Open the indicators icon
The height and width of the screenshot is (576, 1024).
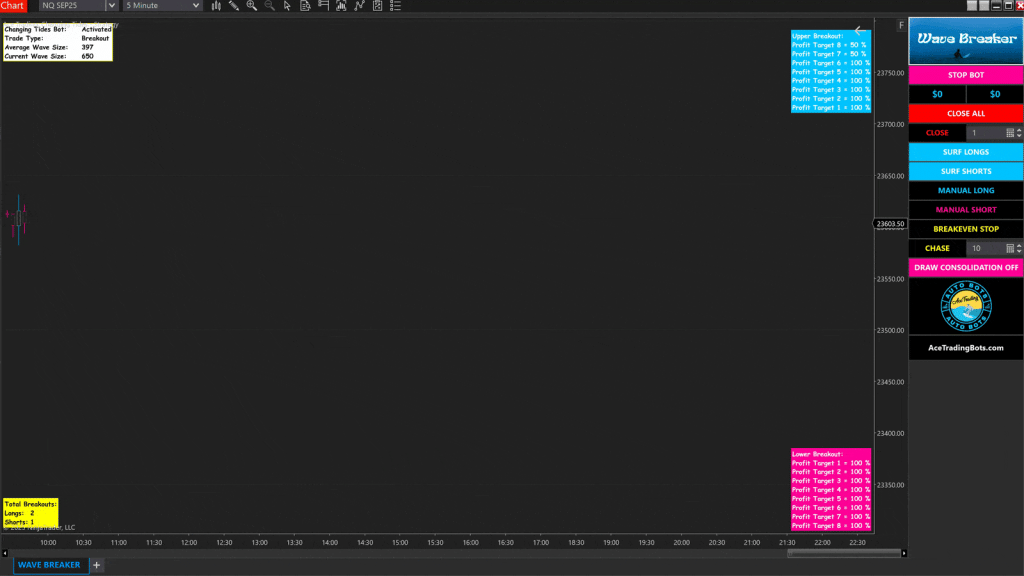(x=341, y=5)
